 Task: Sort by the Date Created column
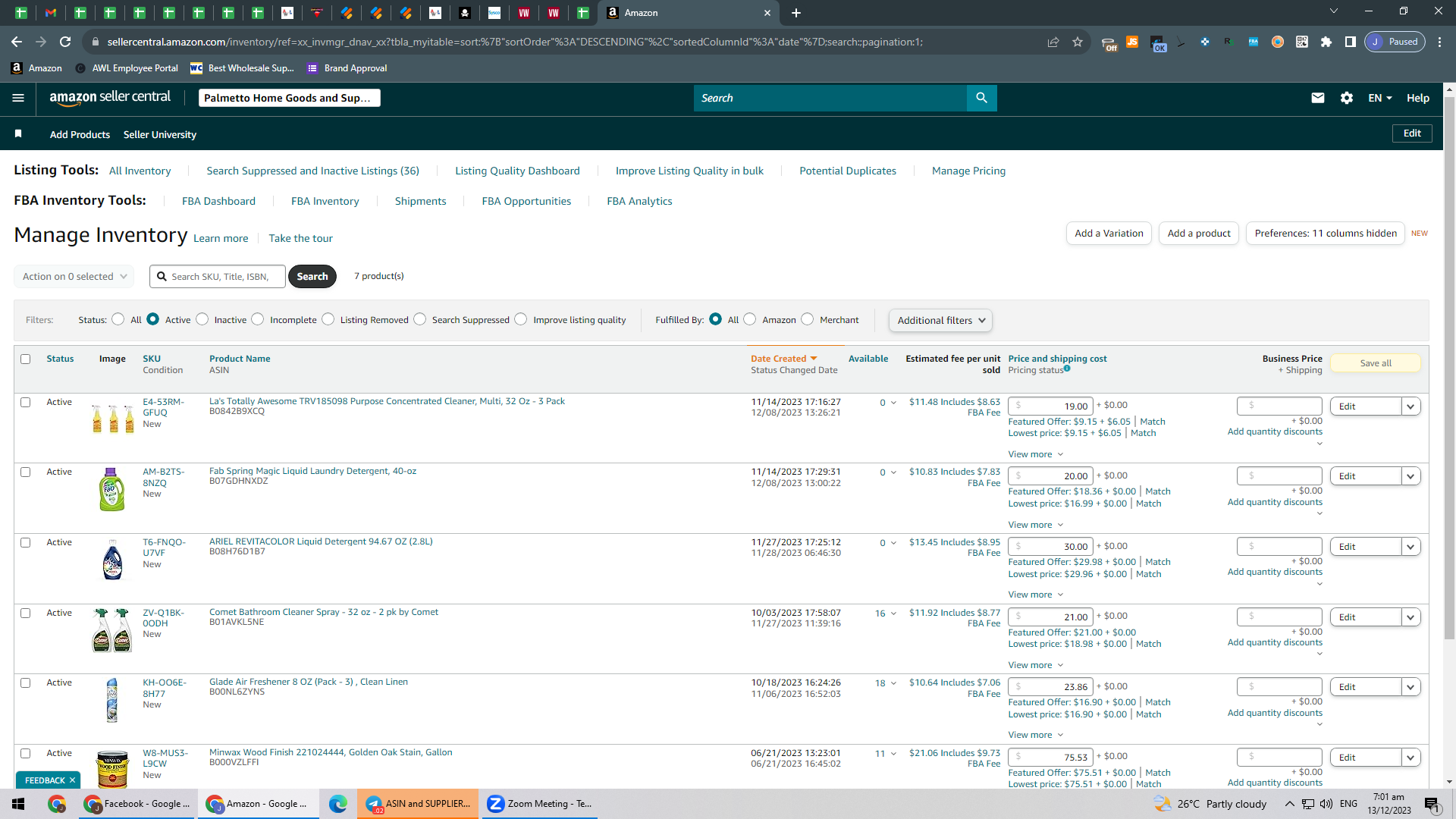[x=783, y=359]
